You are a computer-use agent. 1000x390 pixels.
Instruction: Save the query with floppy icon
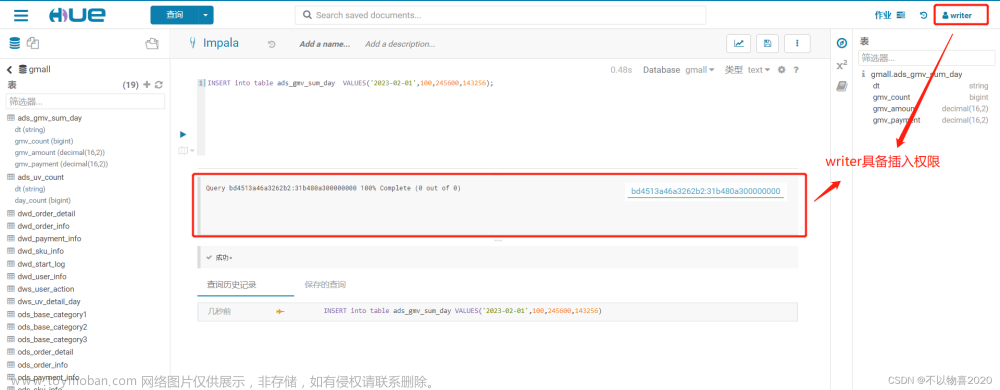[767, 43]
